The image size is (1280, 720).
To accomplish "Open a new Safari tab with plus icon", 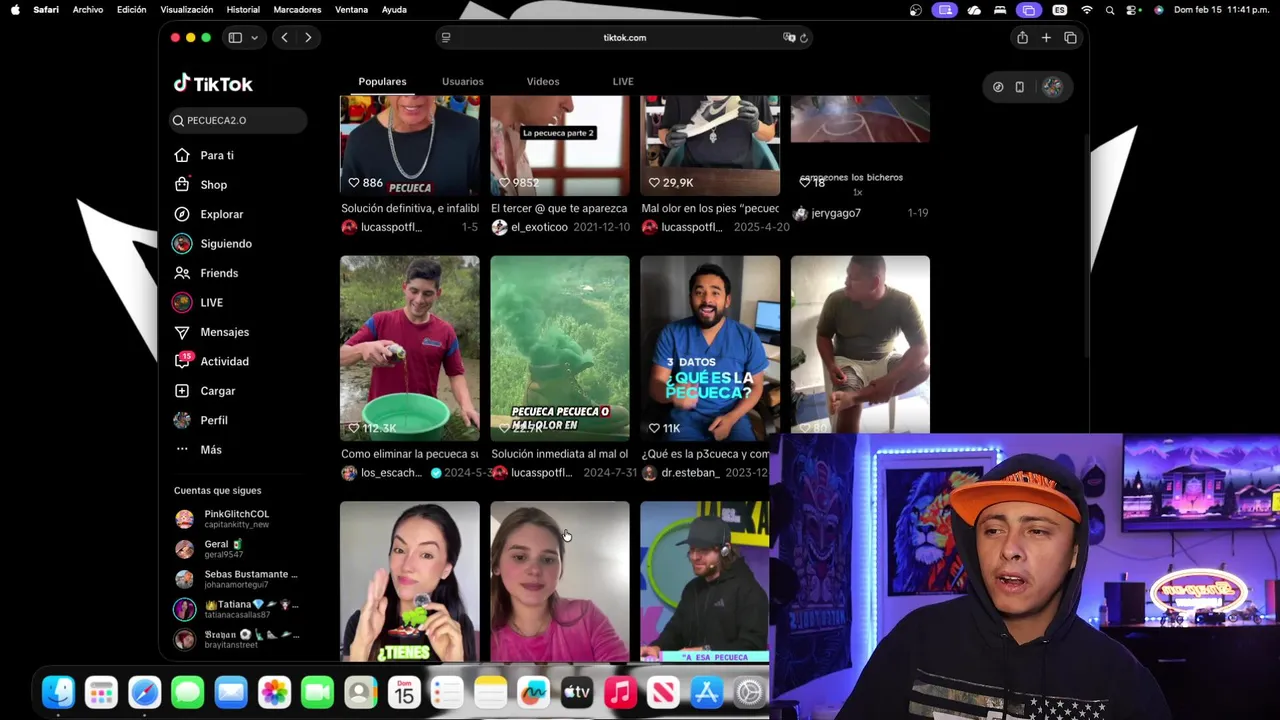I will point(1046,38).
